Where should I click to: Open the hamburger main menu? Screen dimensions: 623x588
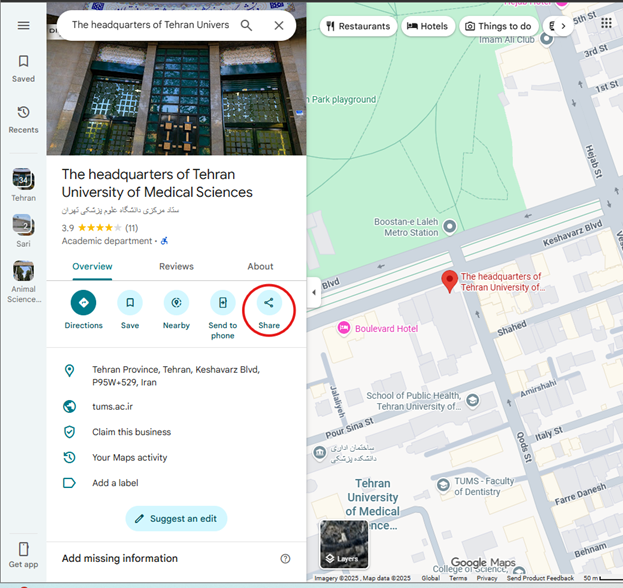coord(23,25)
